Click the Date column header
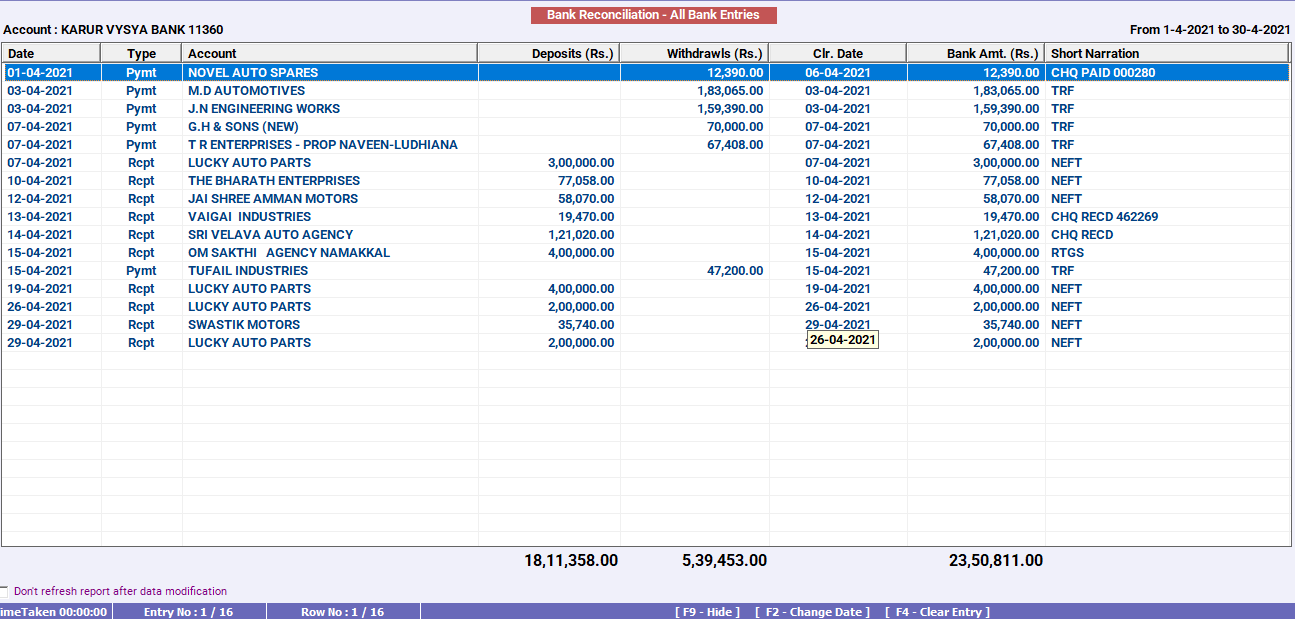The image size is (1295, 619). 48,52
